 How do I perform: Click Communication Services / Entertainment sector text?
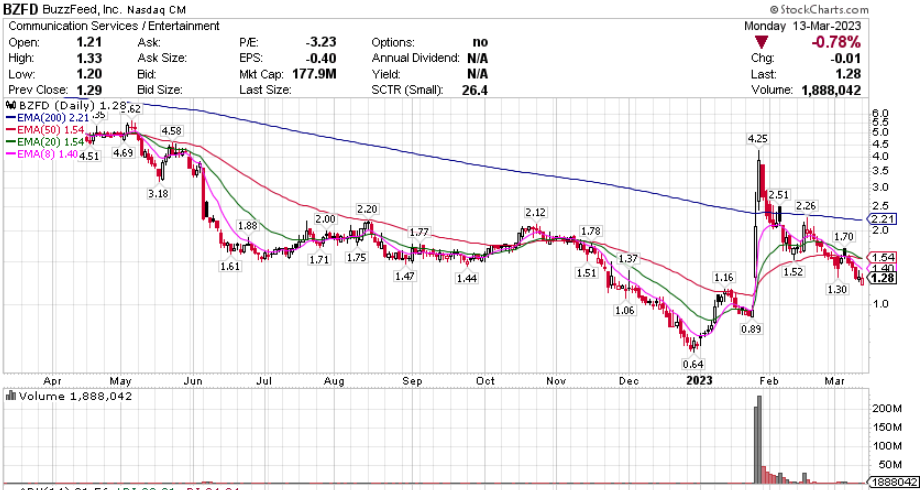114,26
